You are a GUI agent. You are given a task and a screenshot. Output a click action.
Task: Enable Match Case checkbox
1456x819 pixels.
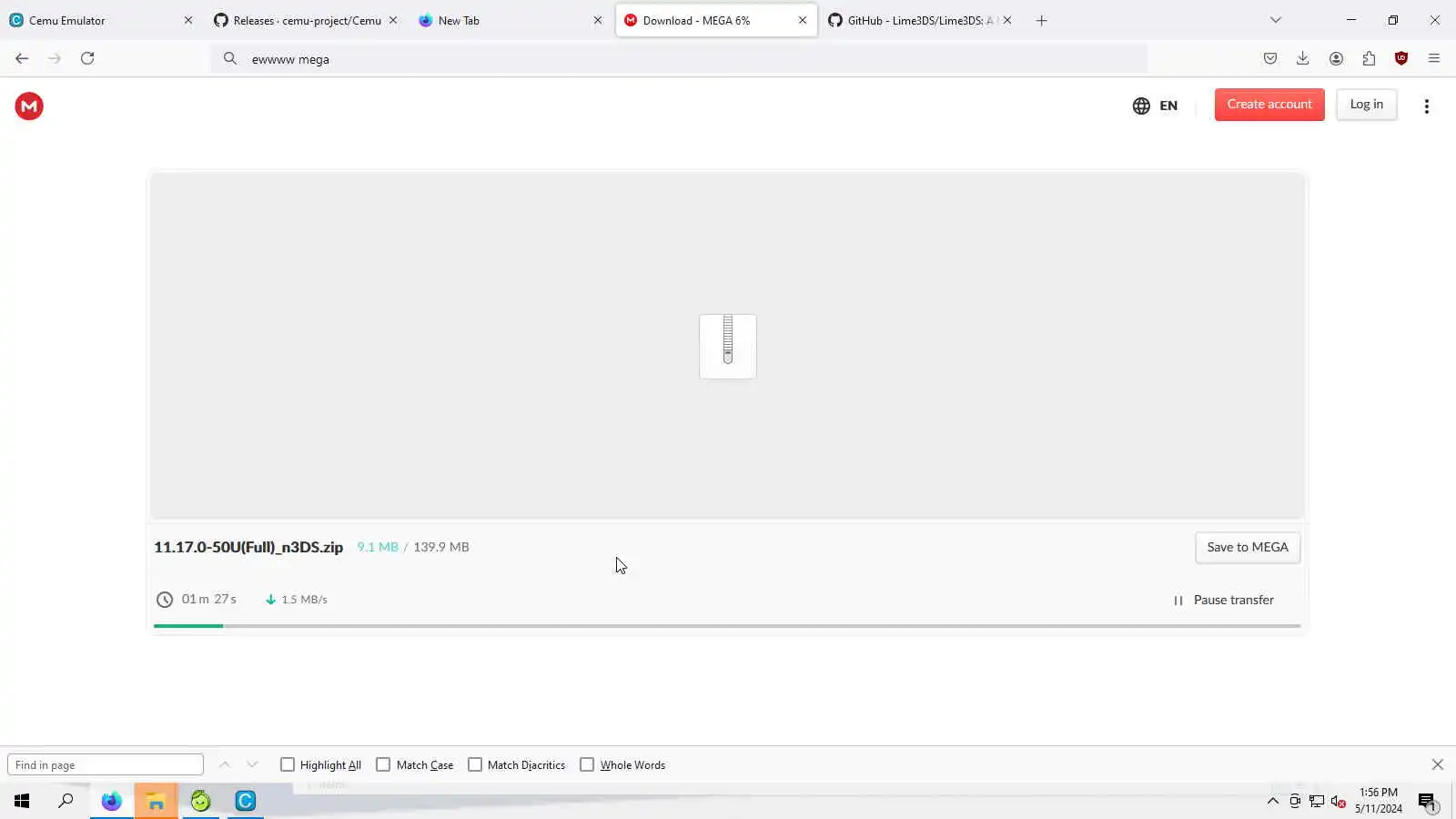coord(383,764)
